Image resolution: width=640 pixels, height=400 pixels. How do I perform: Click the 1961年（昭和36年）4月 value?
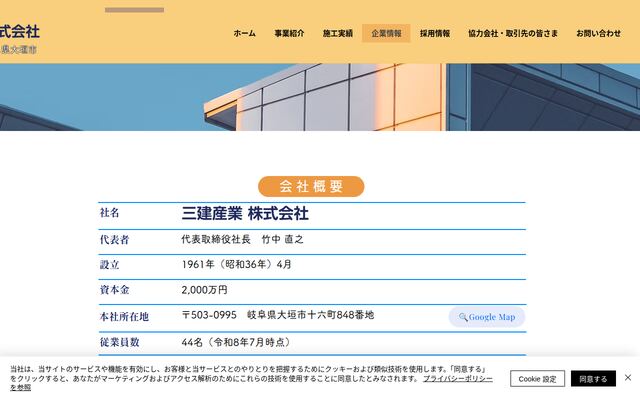click(x=236, y=264)
